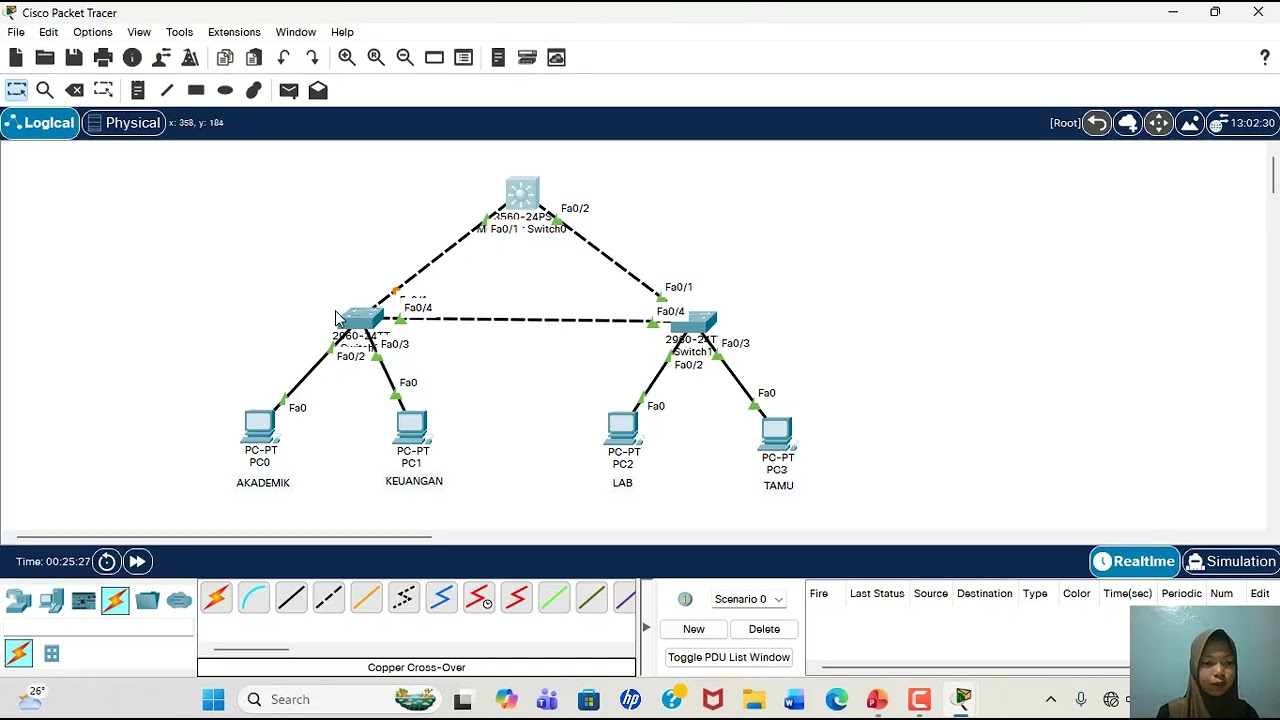Choose the Copper Straight-Through cable
The image size is (1280, 720).
tap(291, 598)
